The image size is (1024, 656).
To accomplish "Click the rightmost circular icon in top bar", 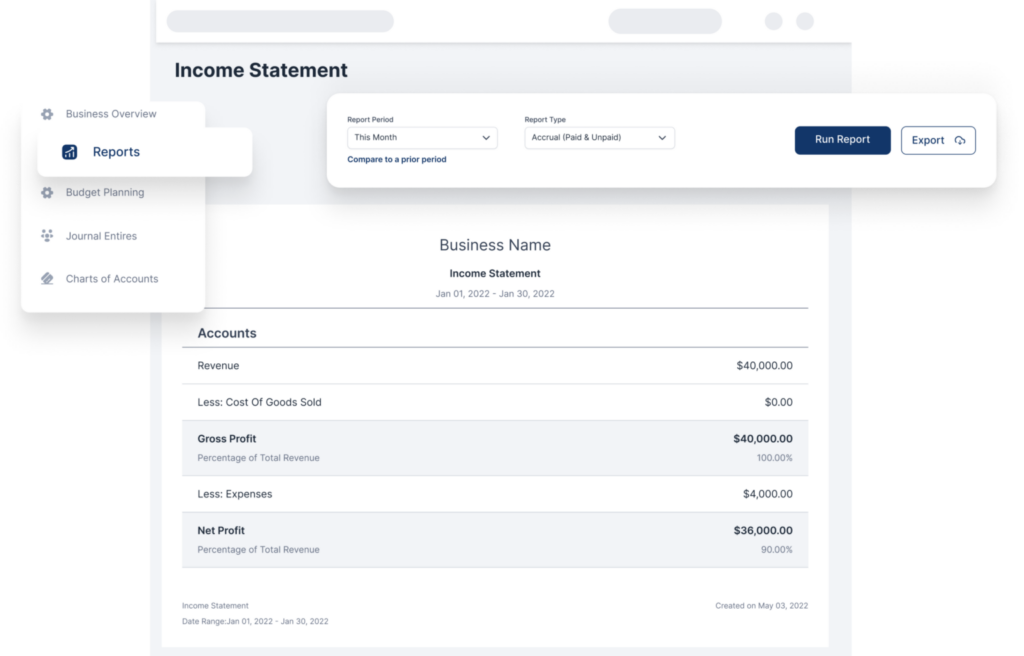I will (x=804, y=21).
